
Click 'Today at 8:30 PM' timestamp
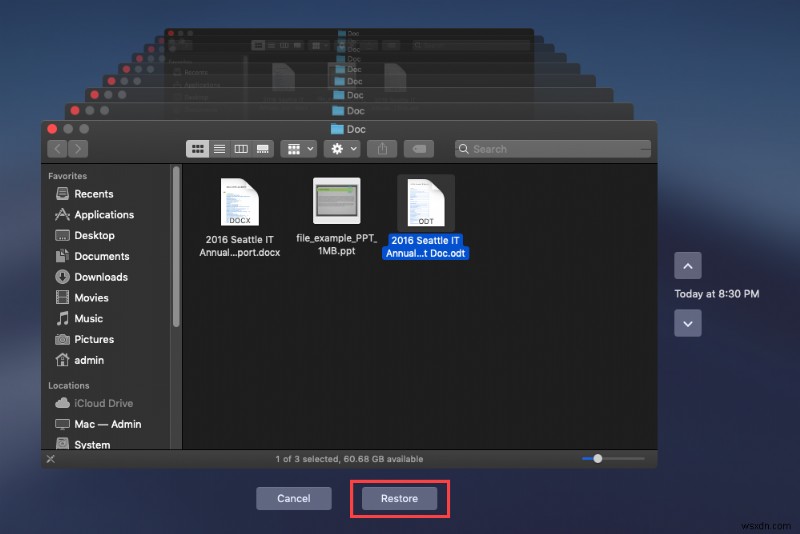pyautogui.click(x=717, y=294)
